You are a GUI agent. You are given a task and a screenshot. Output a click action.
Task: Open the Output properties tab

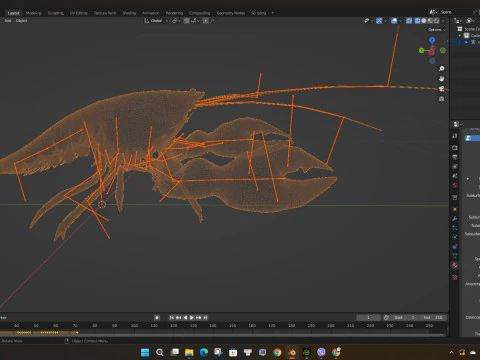click(x=455, y=157)
